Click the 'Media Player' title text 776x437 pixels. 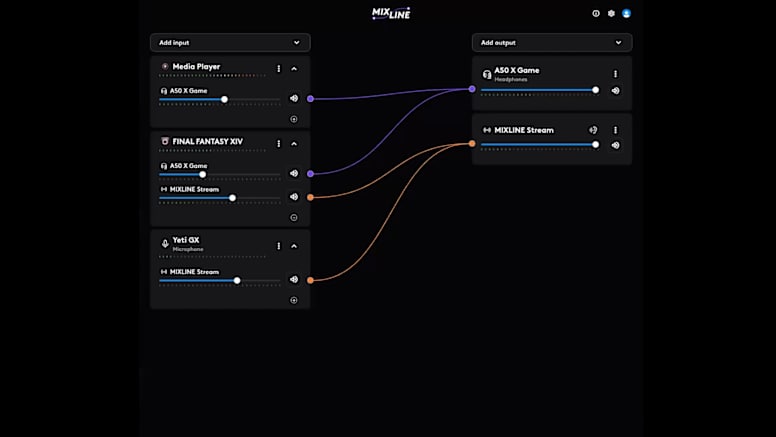[196, 66]
